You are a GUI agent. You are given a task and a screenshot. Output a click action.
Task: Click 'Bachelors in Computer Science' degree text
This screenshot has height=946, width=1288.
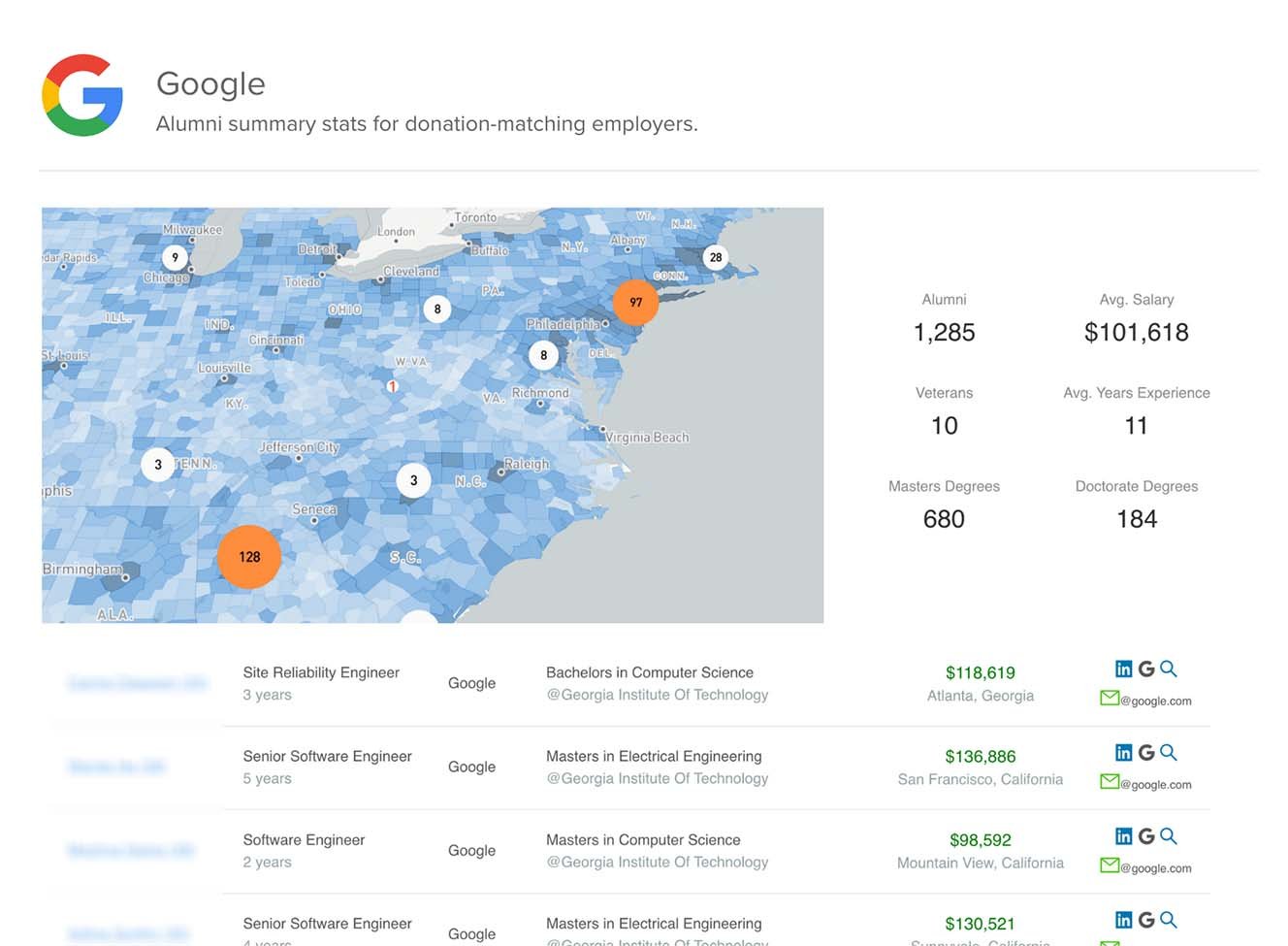[650, 672]
